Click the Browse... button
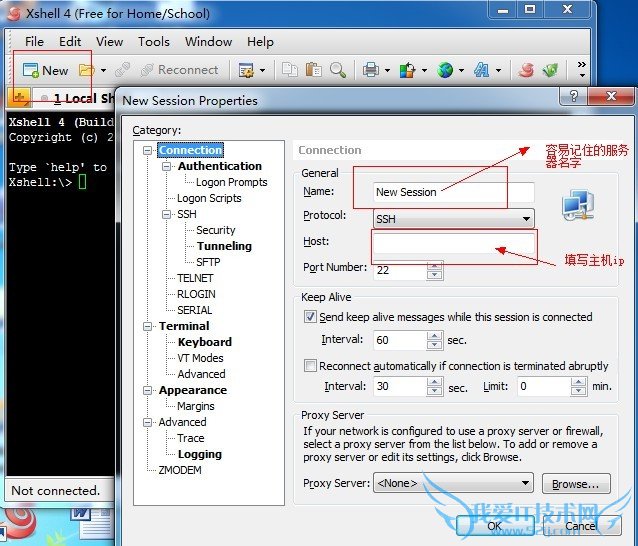Viewport: 638px width, 546px height. (x=576, y=484)
